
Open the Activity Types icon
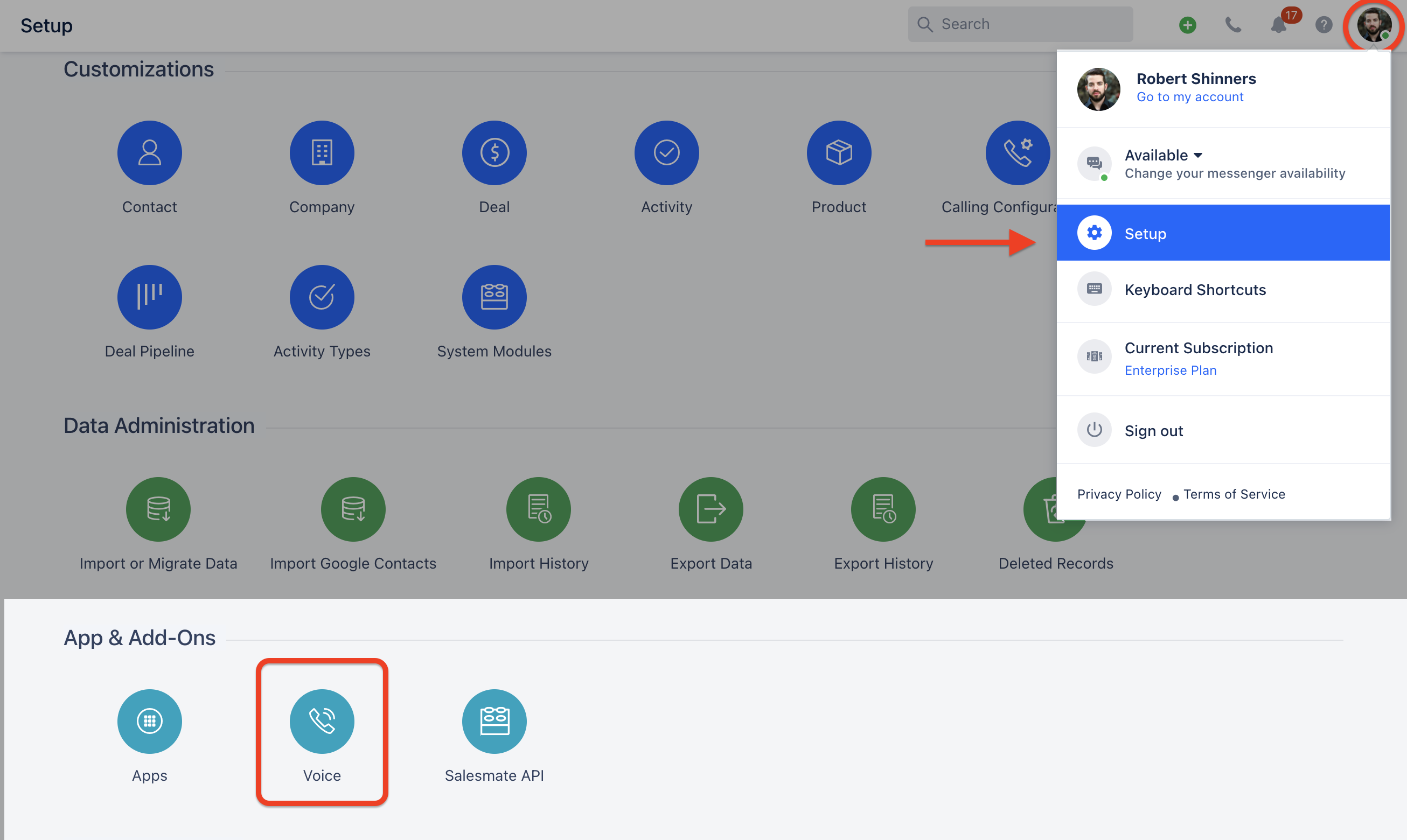pyautogui.click(x=322, y=297)
